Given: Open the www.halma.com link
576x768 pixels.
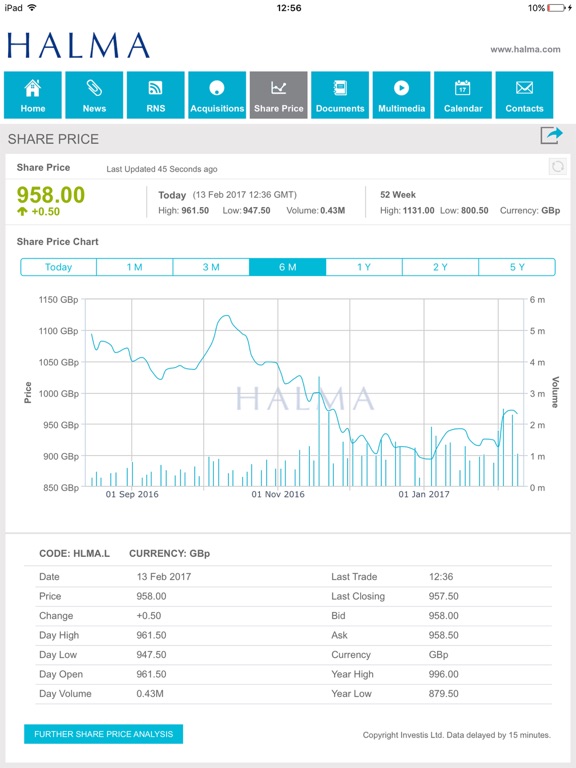Looking at the screenshot, I should pyautogui.click(x=525, y=49).
